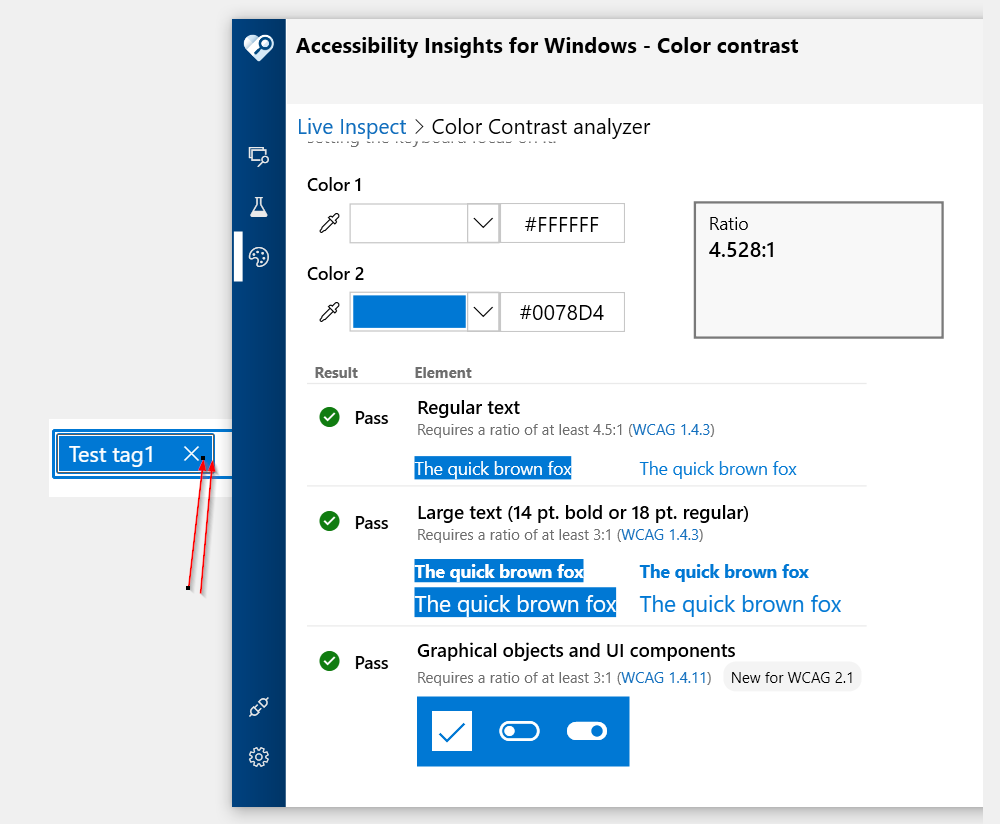Click the Color 1 label
The height and width of the screenshot is (824, 1000).
[x=334, y=185]
